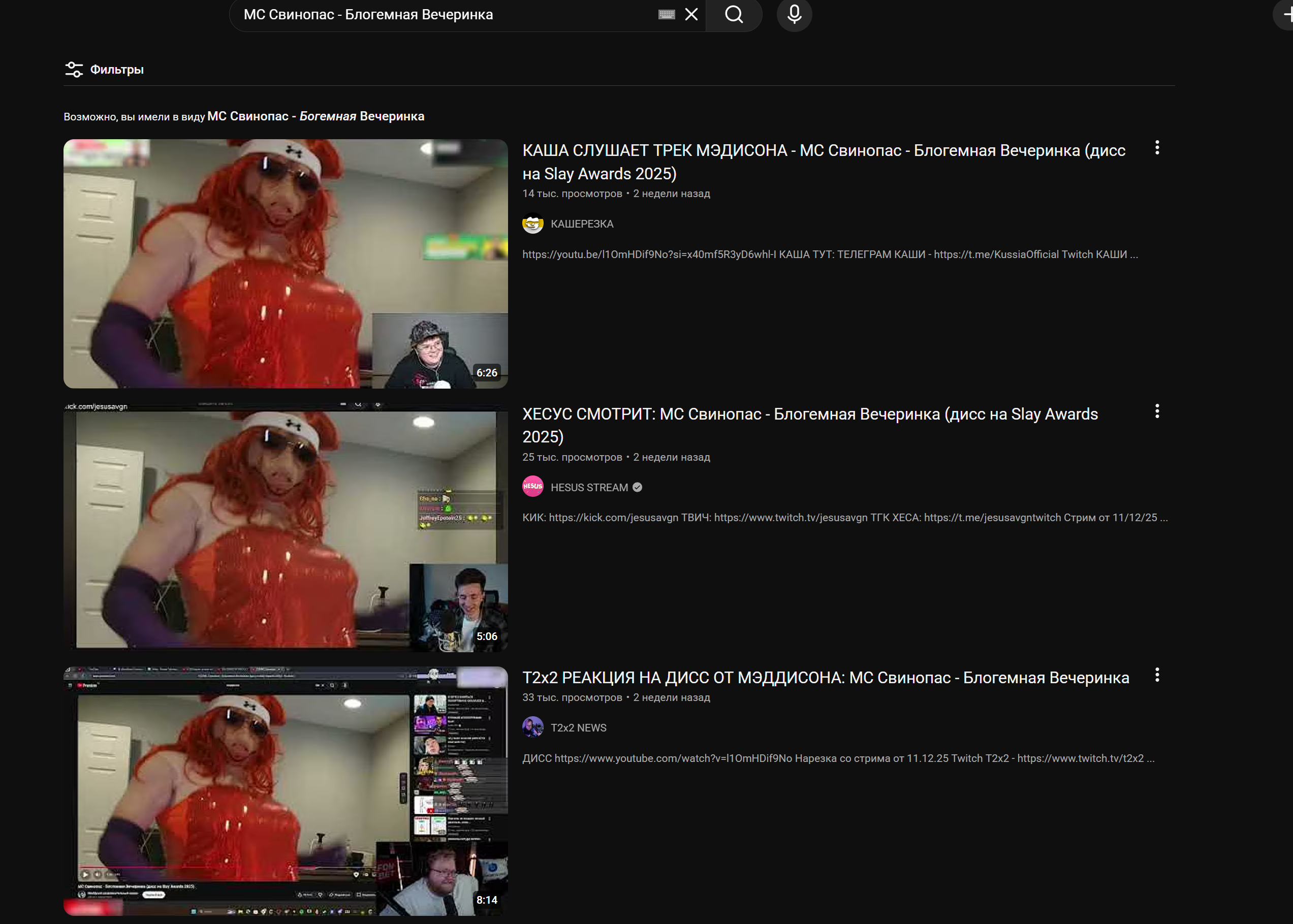Clear the search query with X

tap(691, 15)
